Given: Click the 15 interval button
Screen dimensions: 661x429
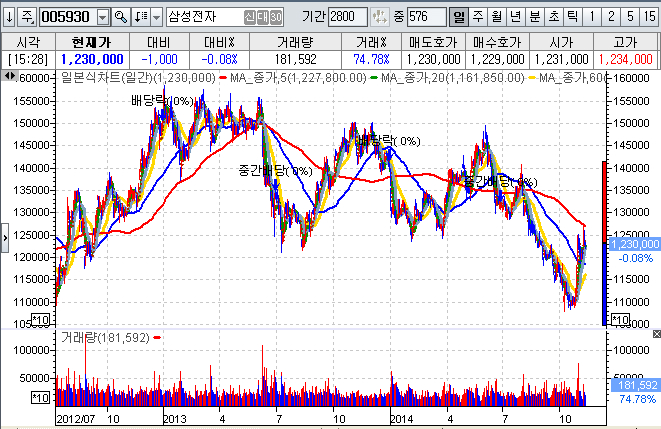Looking at the screenshot, I should point(647,17).
